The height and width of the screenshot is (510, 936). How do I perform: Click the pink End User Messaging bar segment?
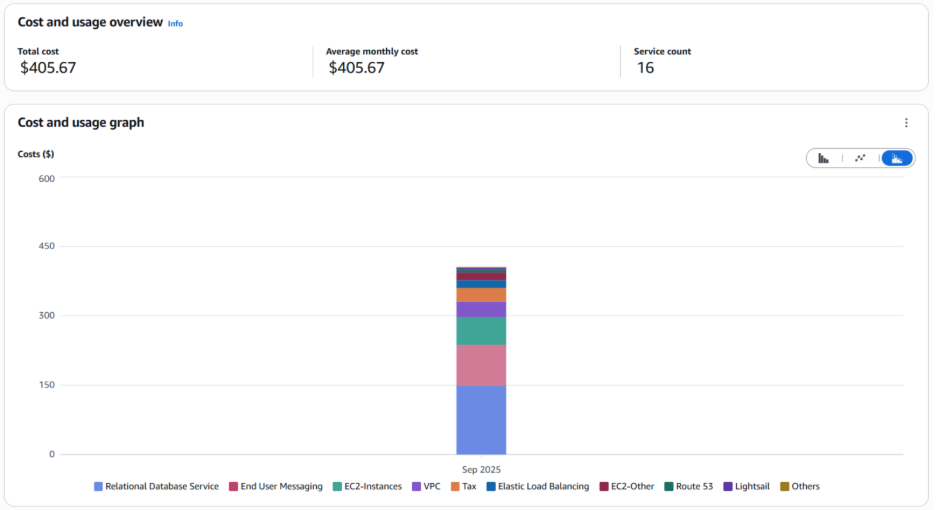(x=481, y=365)
